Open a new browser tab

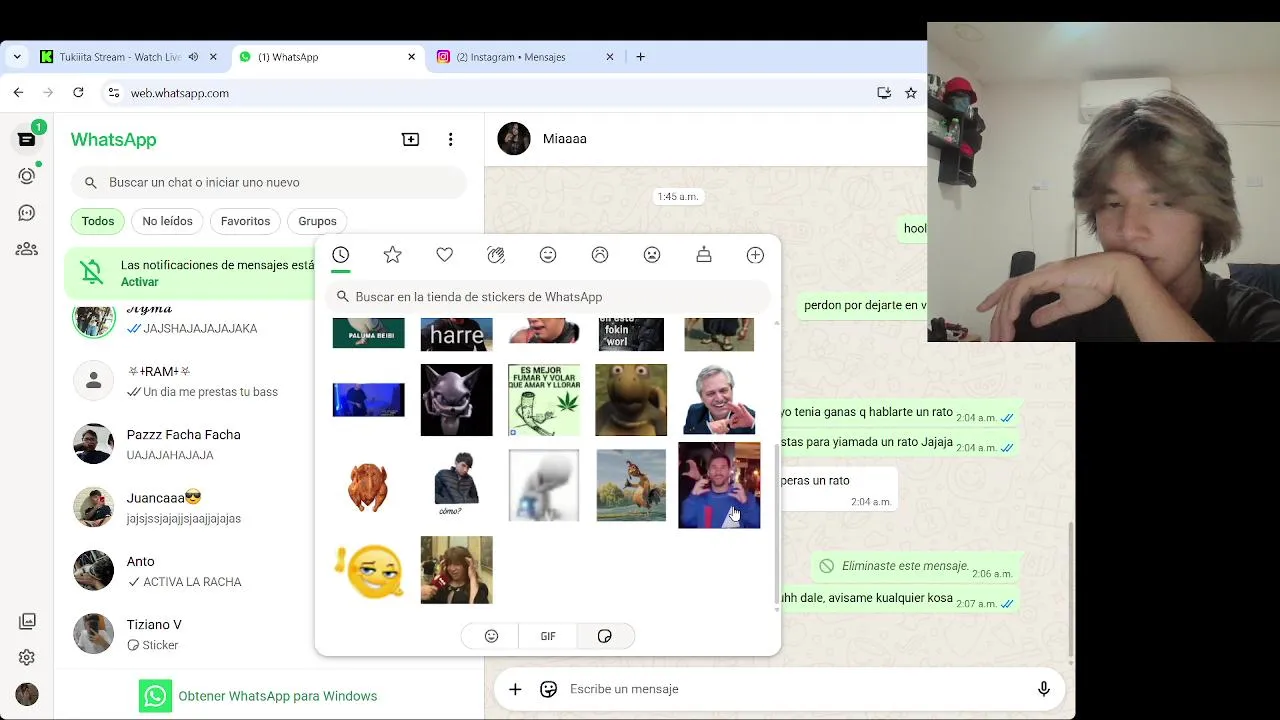click(641, 57)
